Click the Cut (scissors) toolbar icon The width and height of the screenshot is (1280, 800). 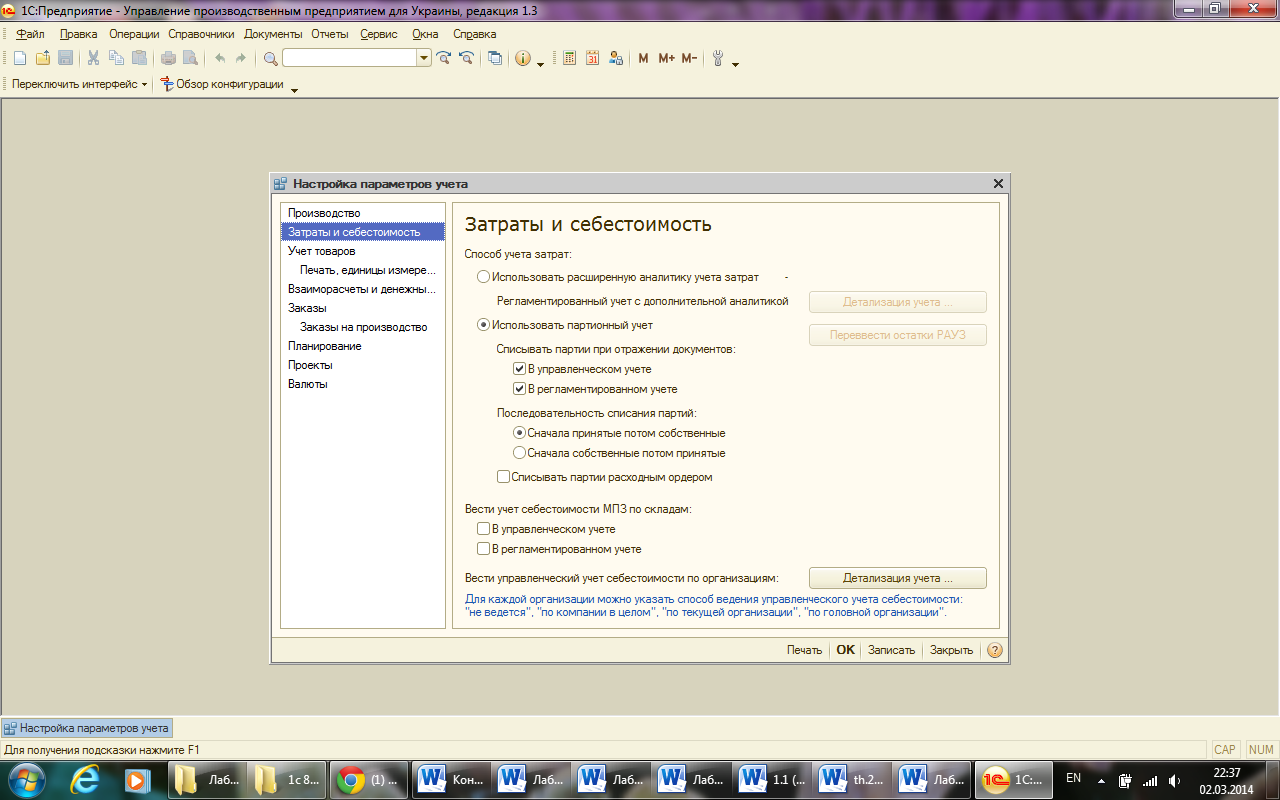[x=94, y=58]
